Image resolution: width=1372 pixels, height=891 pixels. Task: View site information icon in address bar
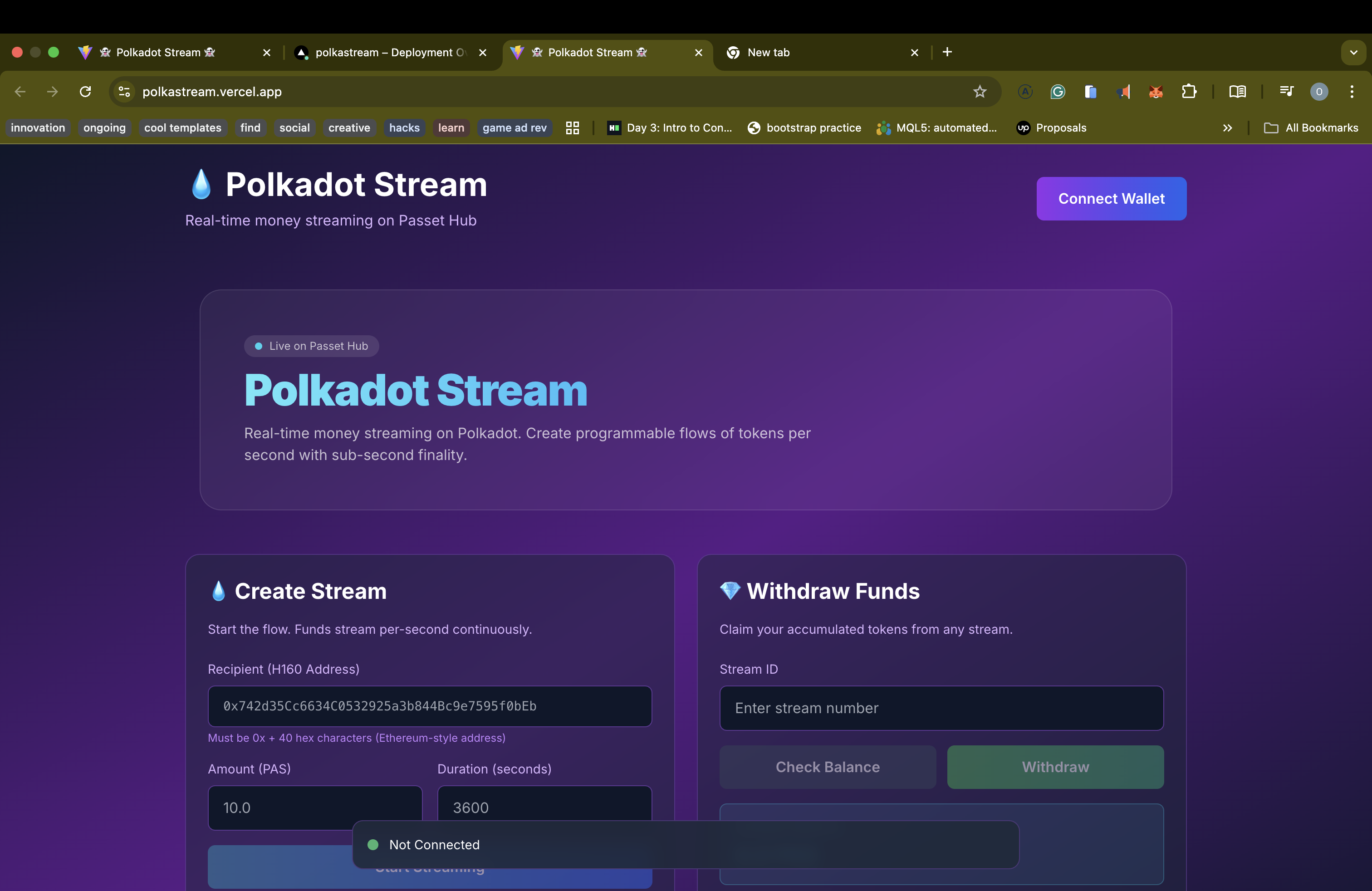click(x=124, y=92)
